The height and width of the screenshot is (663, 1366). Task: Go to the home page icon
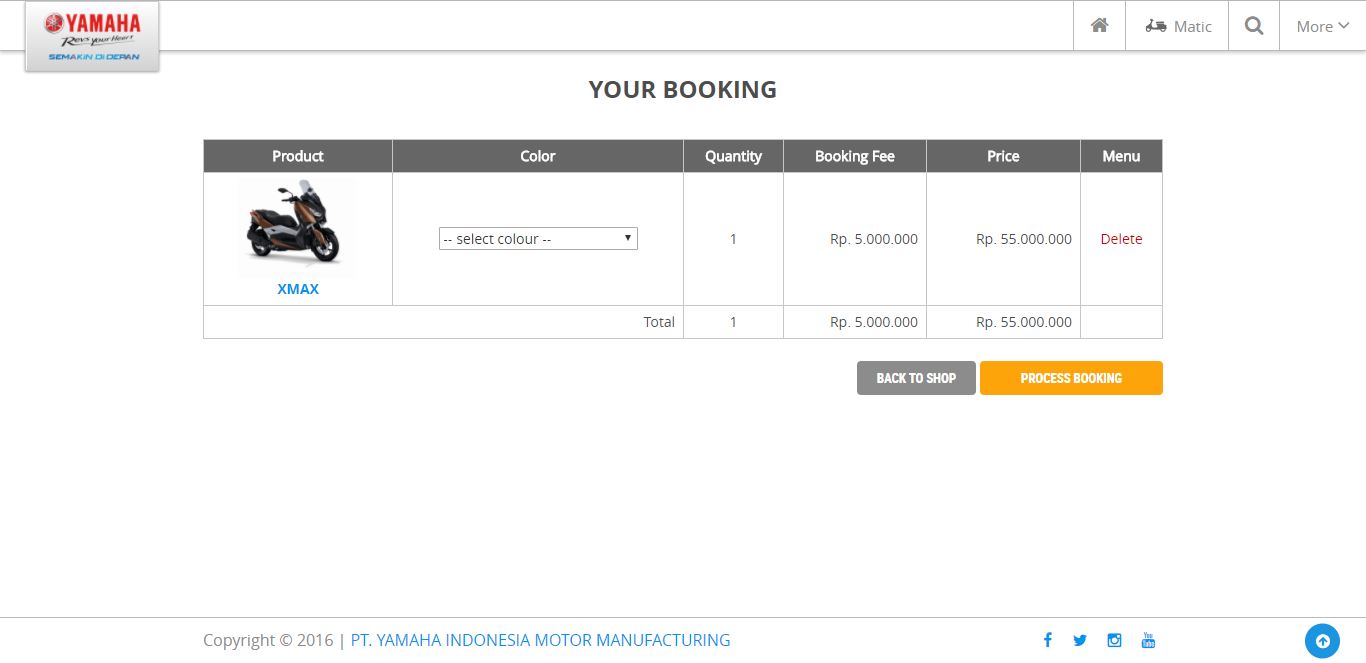coord(1099,26)
